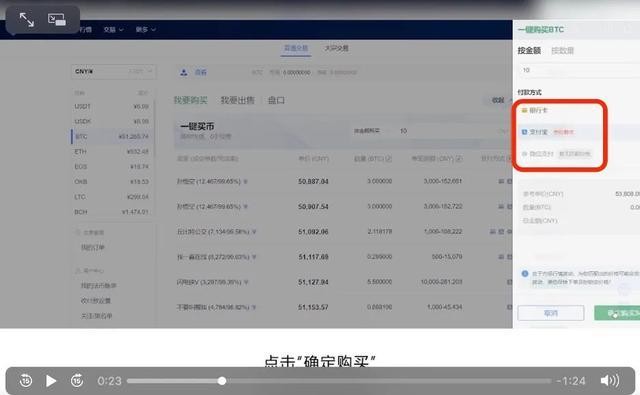Open first sidebar link below LTC/BCH list
The height and width of the screenshot is (395, 640).
(x=93, y=248)
